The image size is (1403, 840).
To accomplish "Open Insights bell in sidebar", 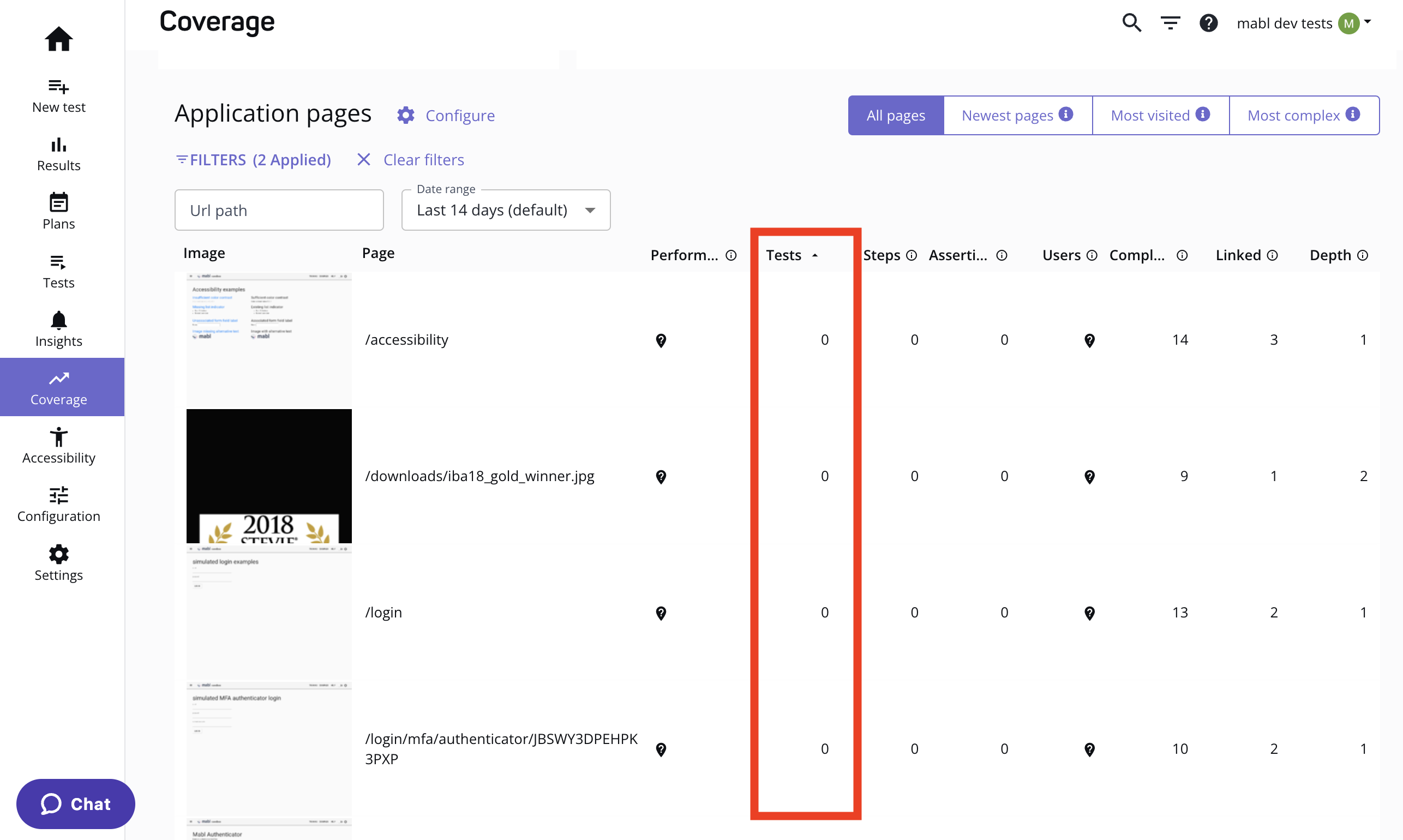I will coord(58,330).
